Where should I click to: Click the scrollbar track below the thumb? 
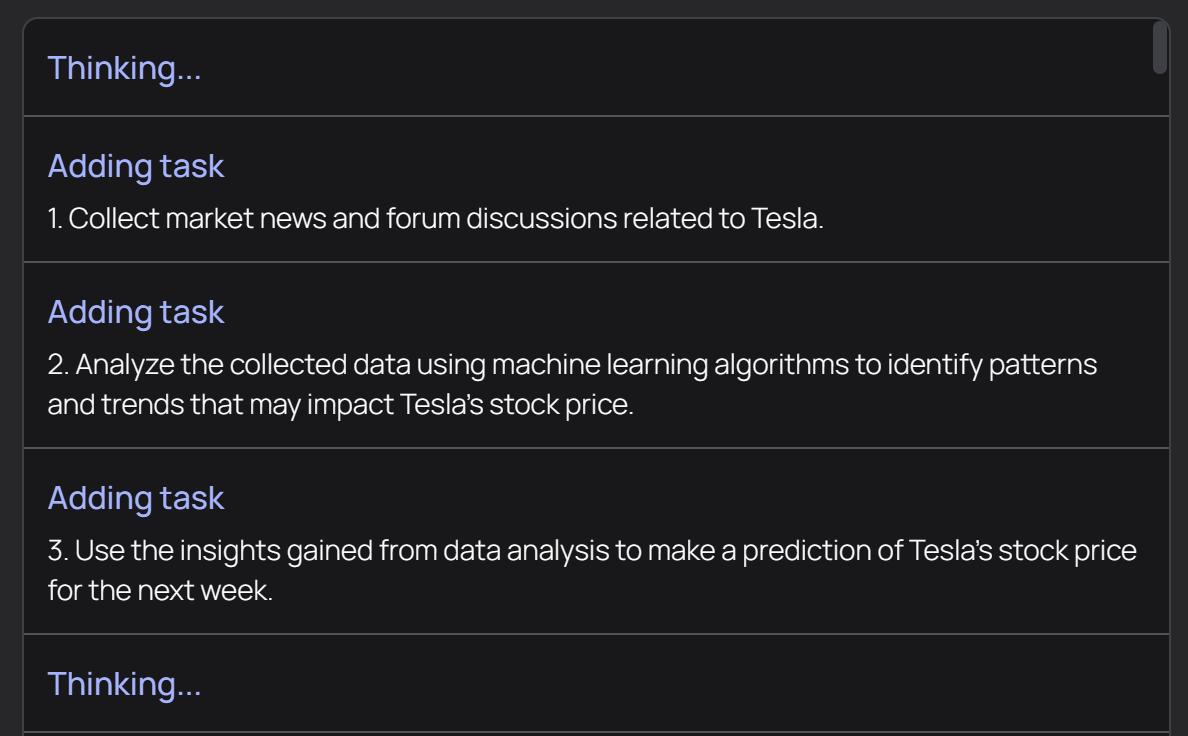point(1160,400)
